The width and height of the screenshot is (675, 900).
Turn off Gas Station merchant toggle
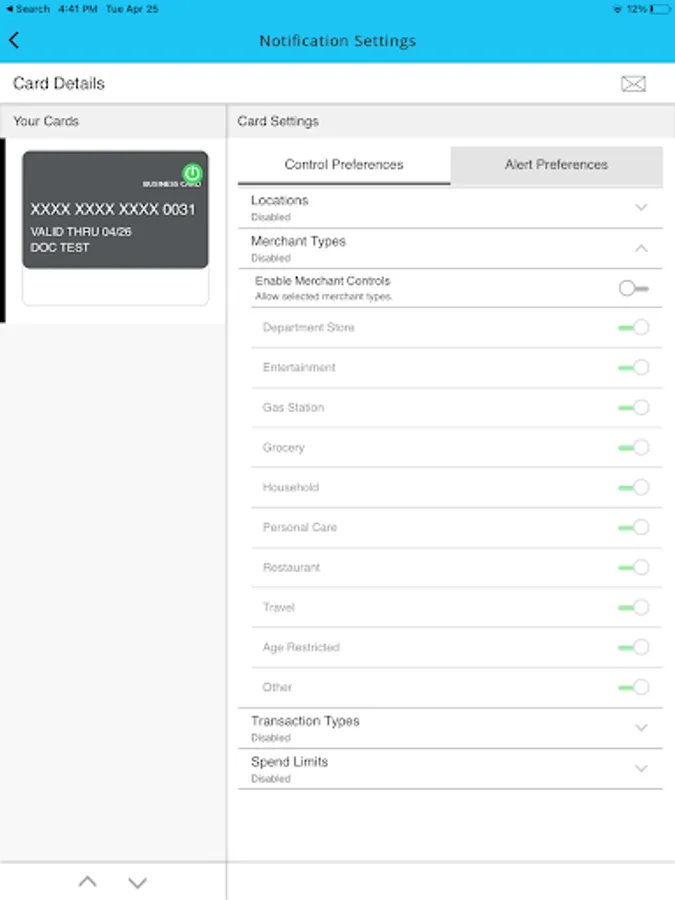633,407
